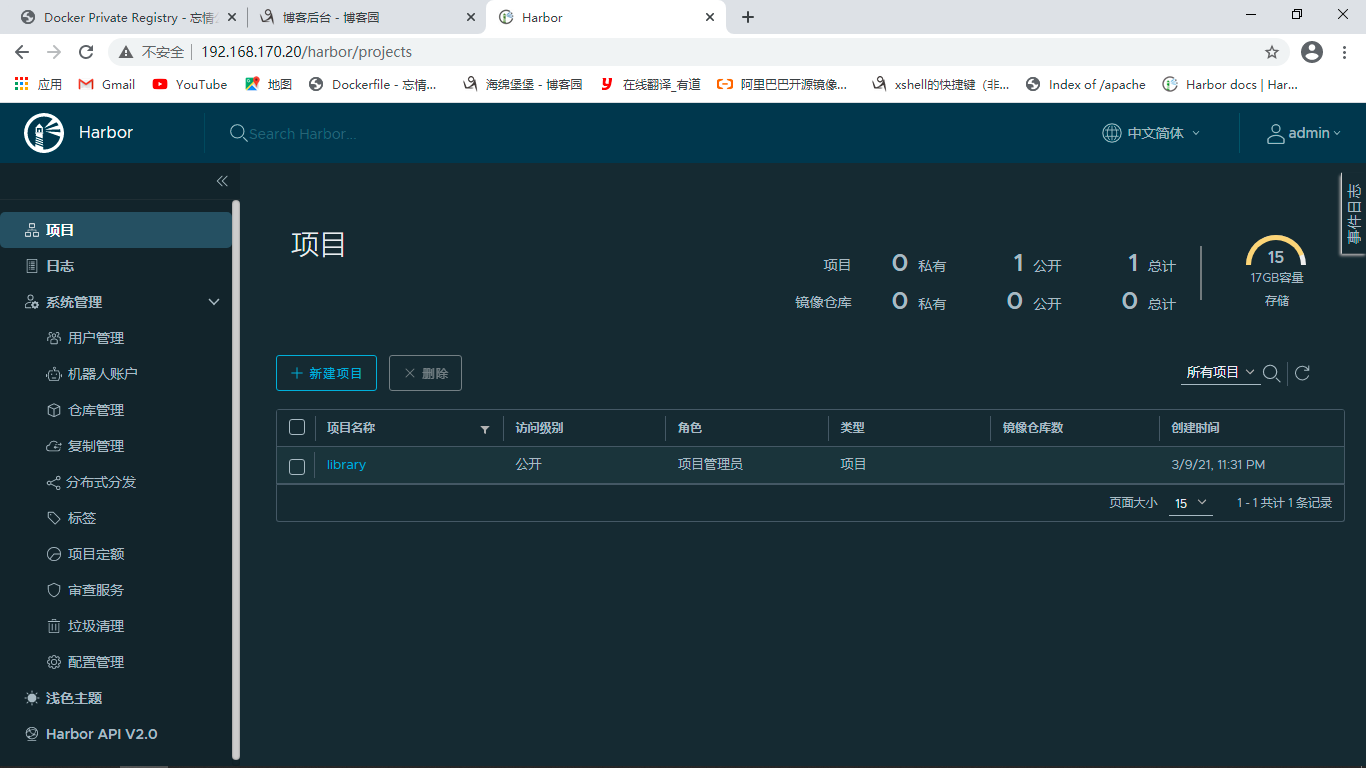Bookmark this page with the star icon
Screen dimensions: 1366x768
click(x=1272, y=52)
